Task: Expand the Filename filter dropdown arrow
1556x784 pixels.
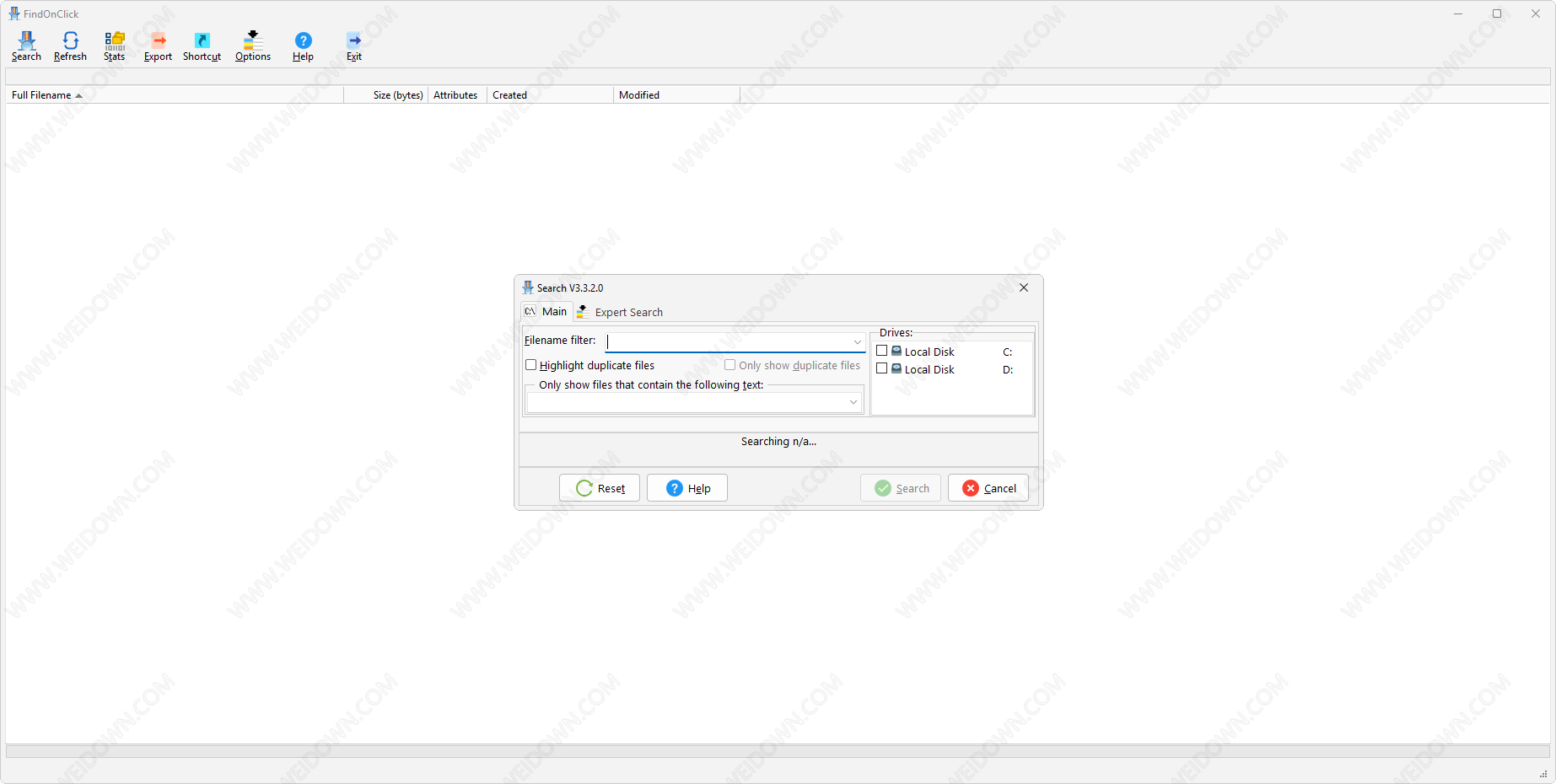Action: pos(857,341)
